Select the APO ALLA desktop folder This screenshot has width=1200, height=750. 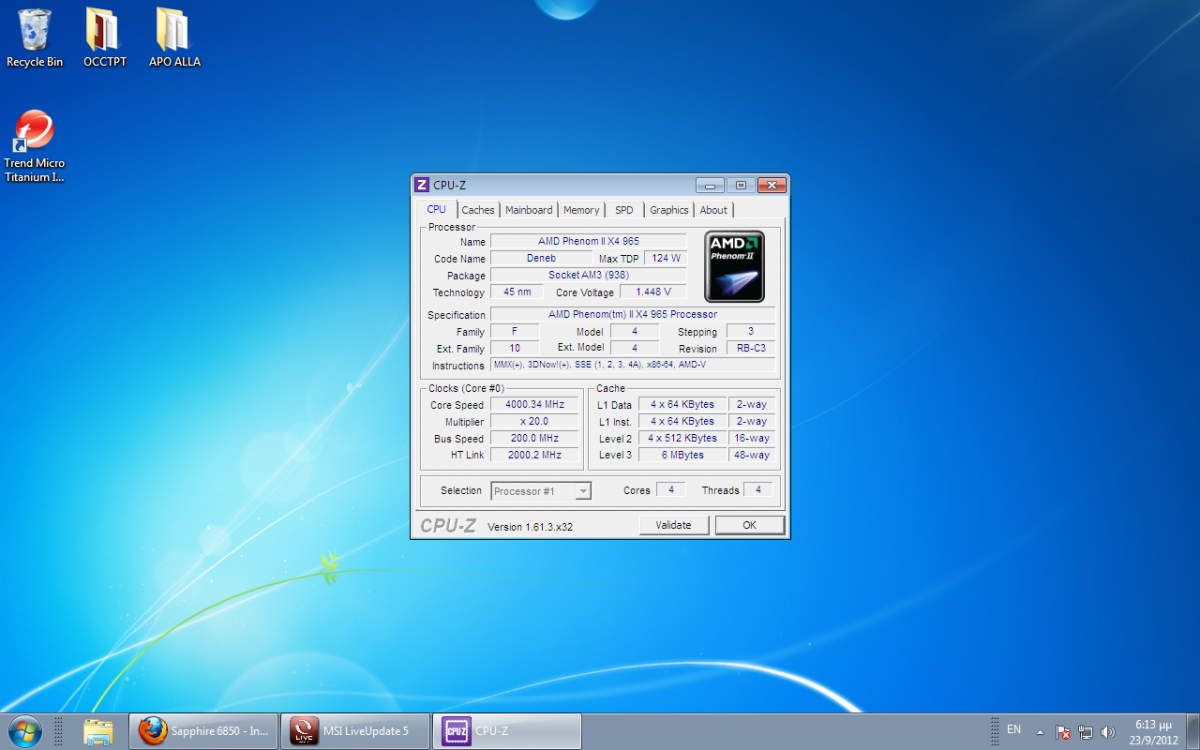[174, 39]
